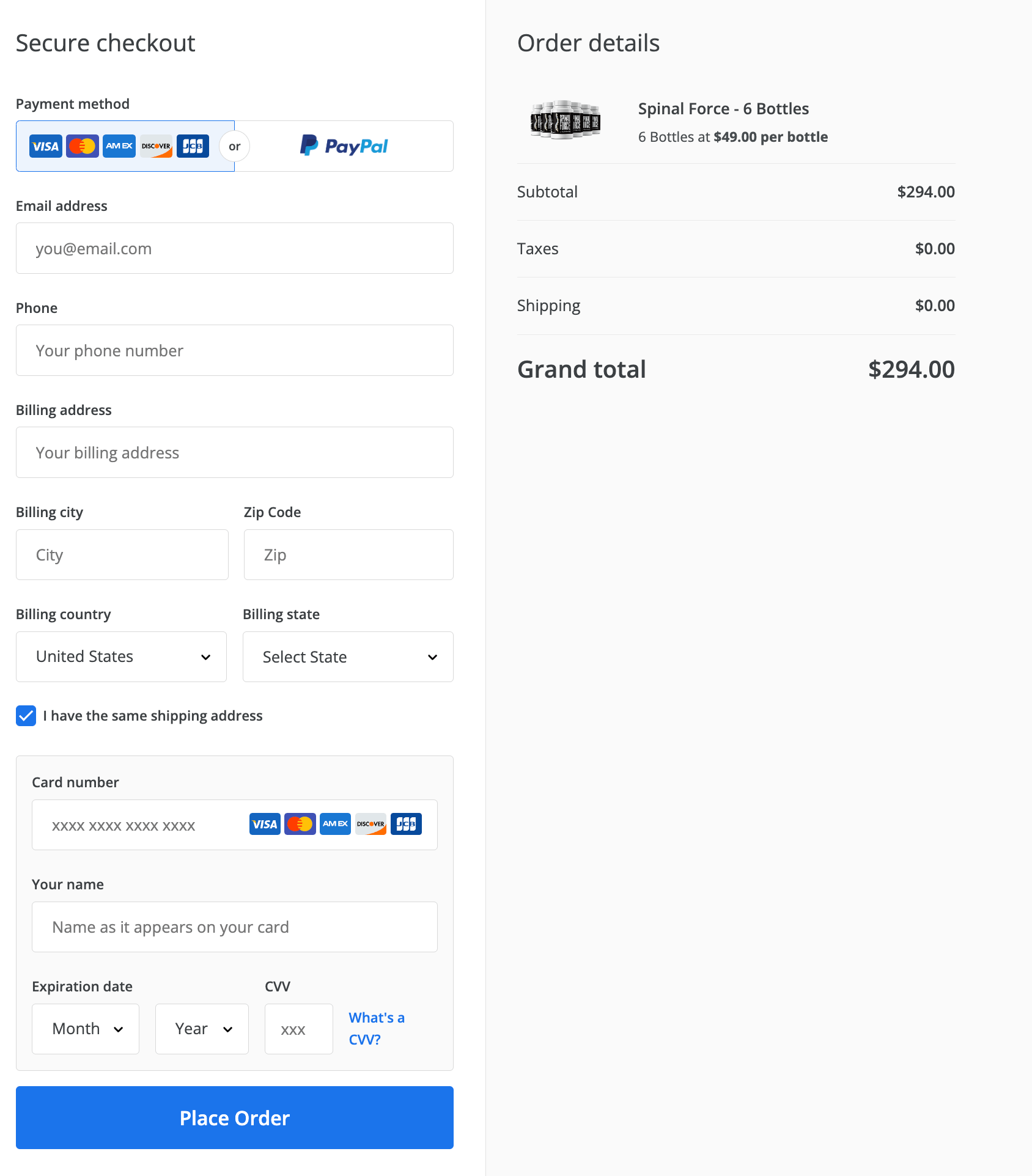Click into the phone number field
Screen dimensions: 1032x1176
pyautogui.click(x=235, y=351)
